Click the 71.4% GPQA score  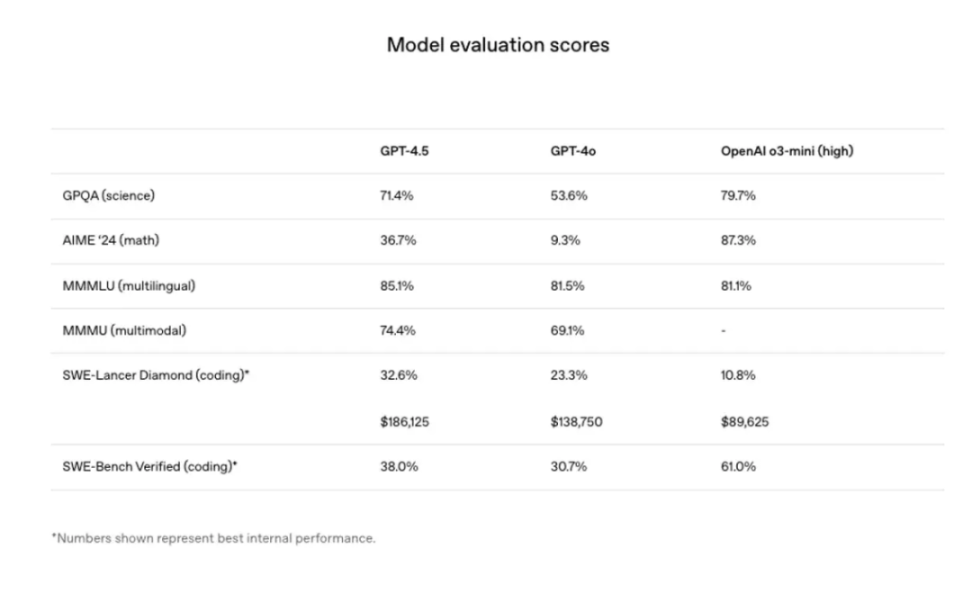coord(396,196)
